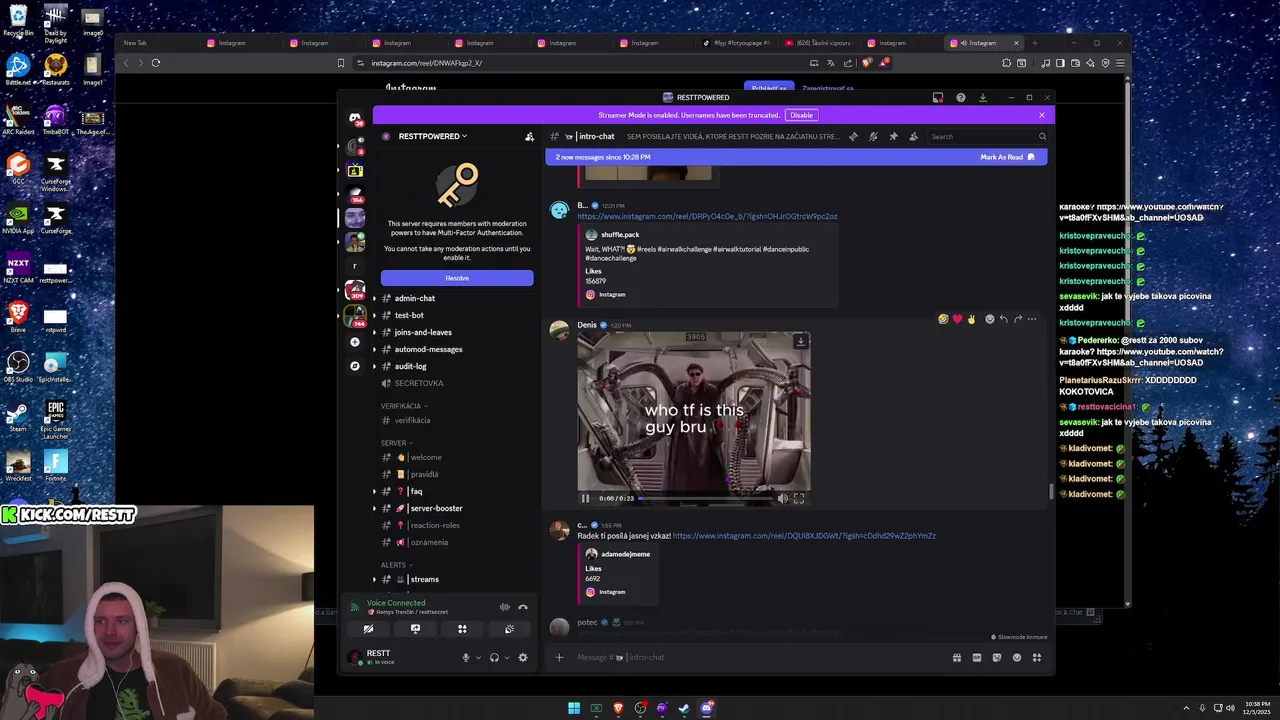Image resolution: width=1280 pixels, height=720 pixels.
Task: Expand threads arrow beside admin-chat
Action: [374, 298]
